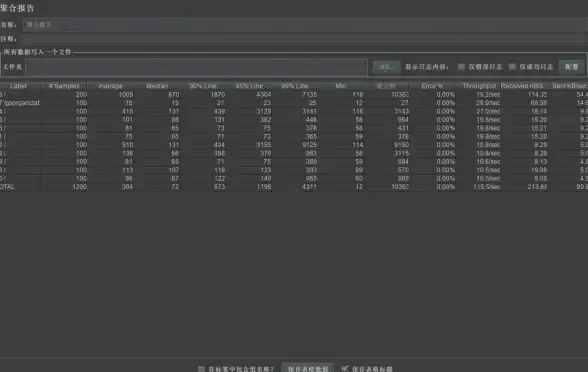Click the 保存表格数据 save table data button
Viewport: 588px width, 372px height.
tap(308, 369)
